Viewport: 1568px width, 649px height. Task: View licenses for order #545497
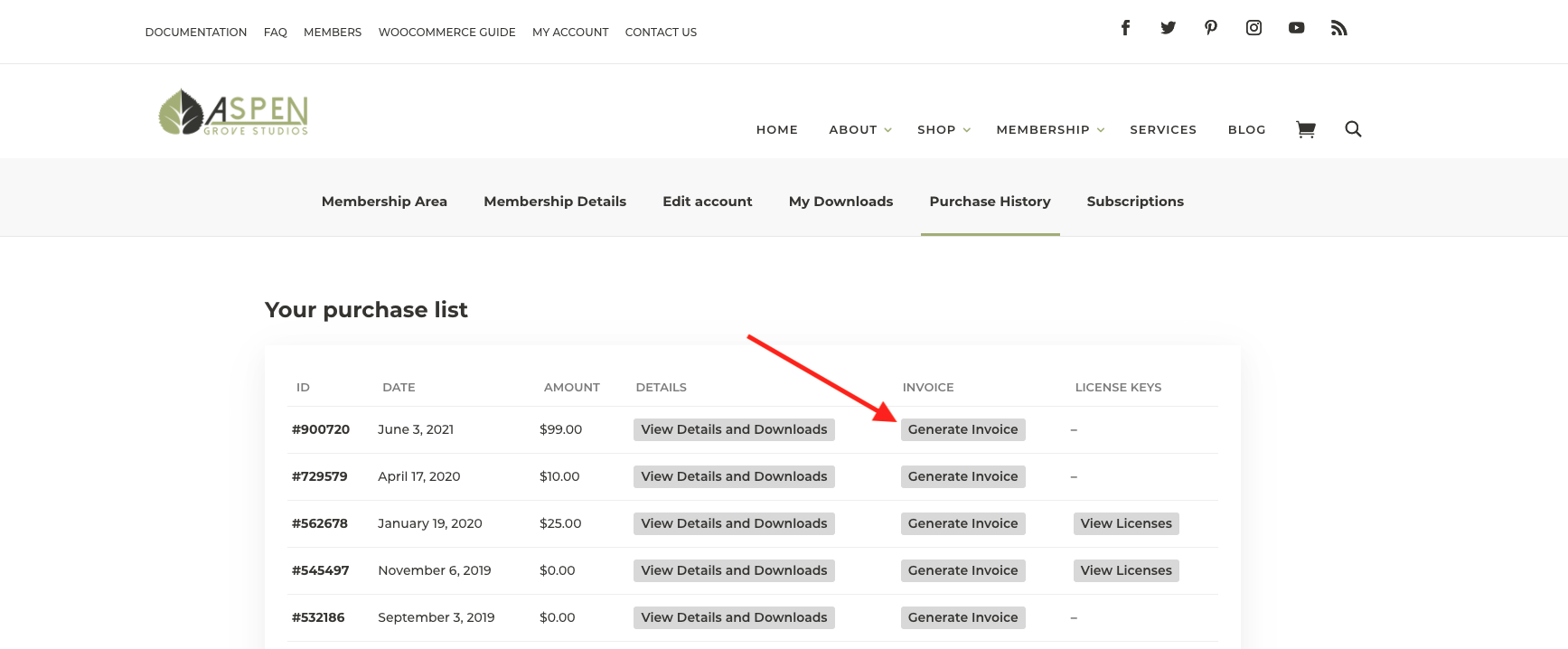1126,570
